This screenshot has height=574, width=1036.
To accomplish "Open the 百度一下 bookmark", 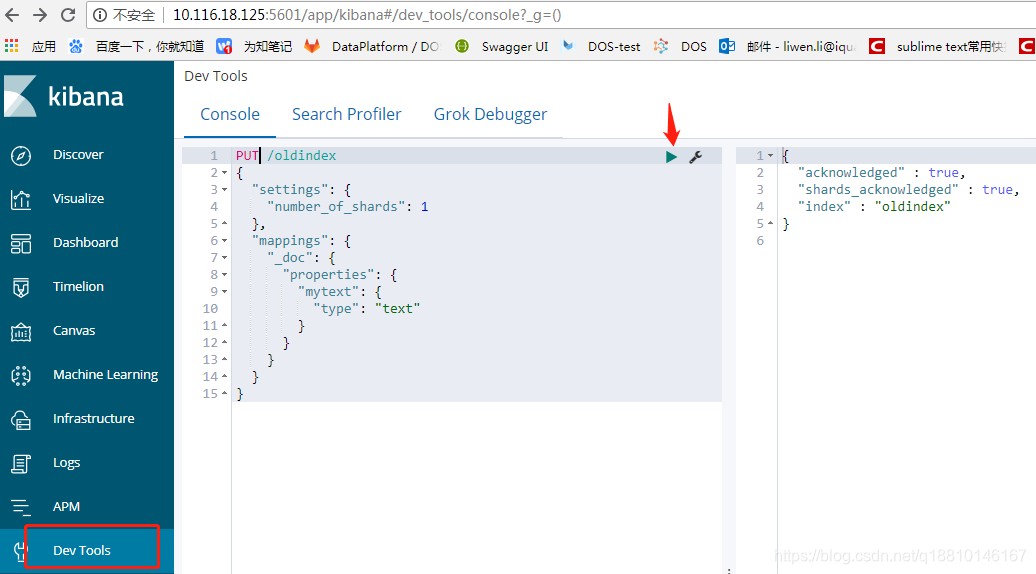I will (x=150, y=46).
